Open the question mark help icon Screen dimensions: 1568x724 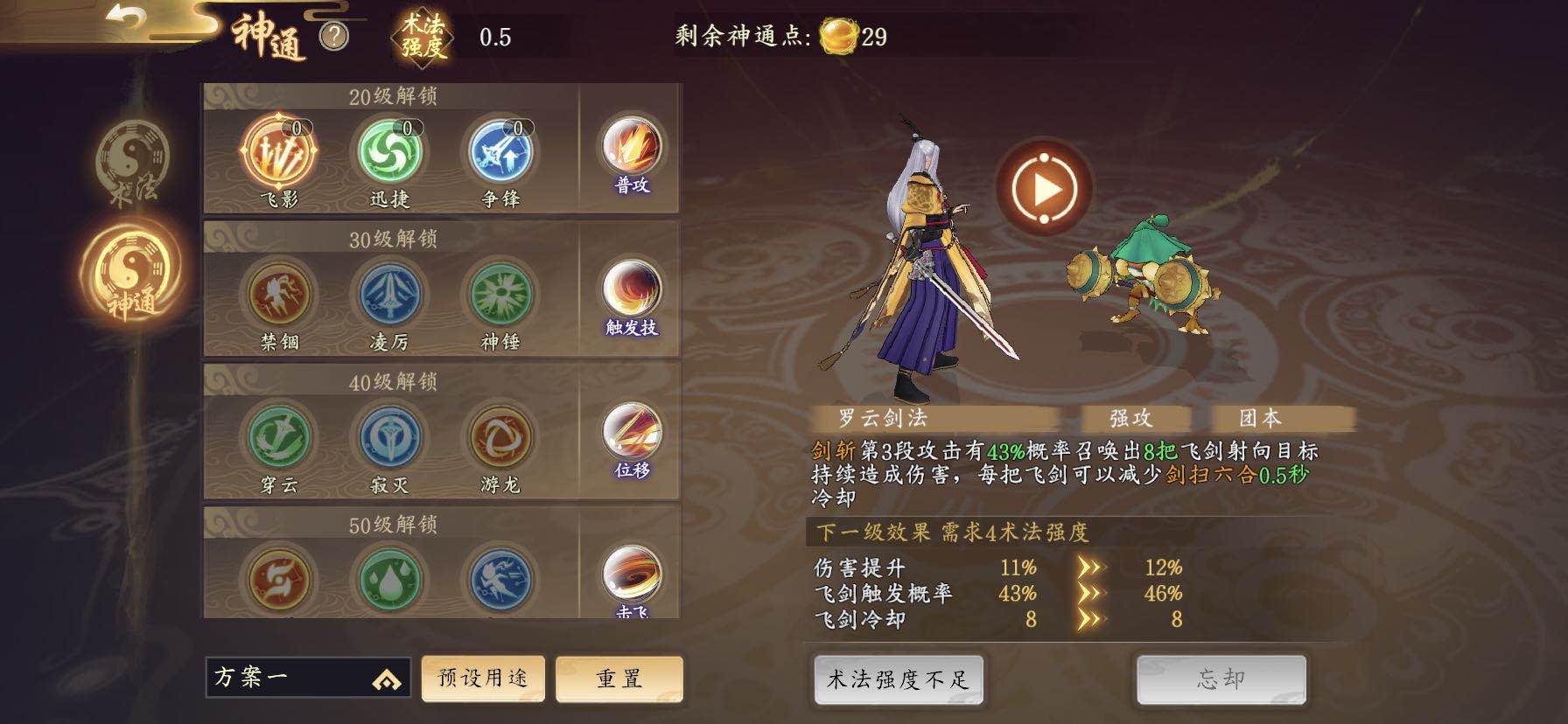click(x=334, y=37)
